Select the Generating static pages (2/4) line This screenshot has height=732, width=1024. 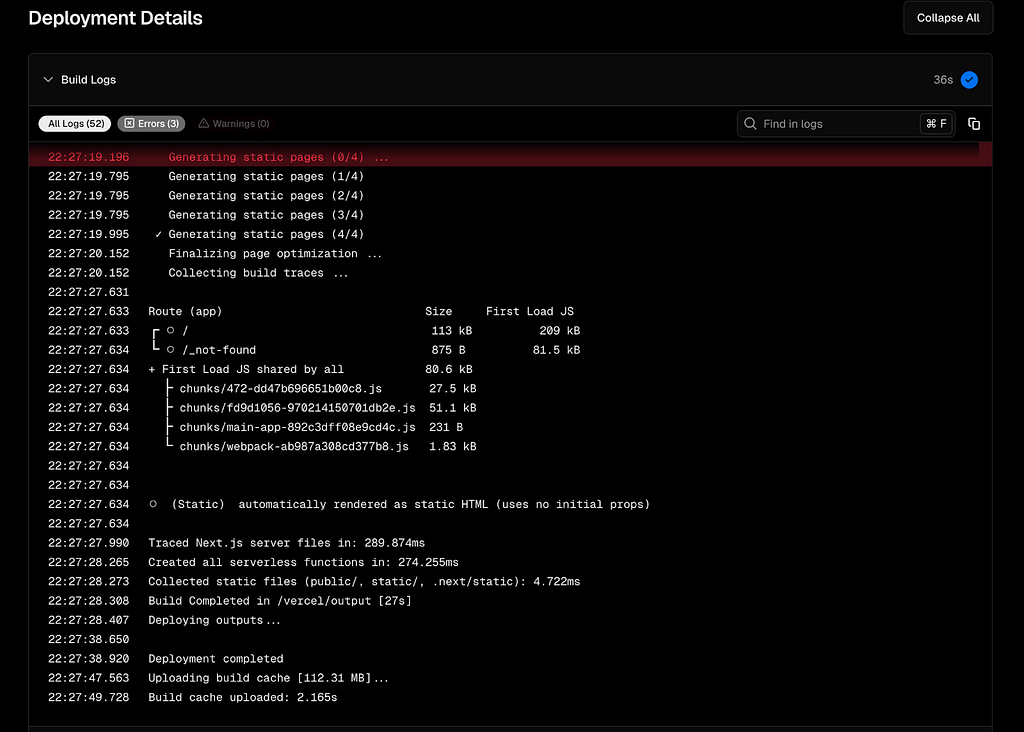coord(510,195)
